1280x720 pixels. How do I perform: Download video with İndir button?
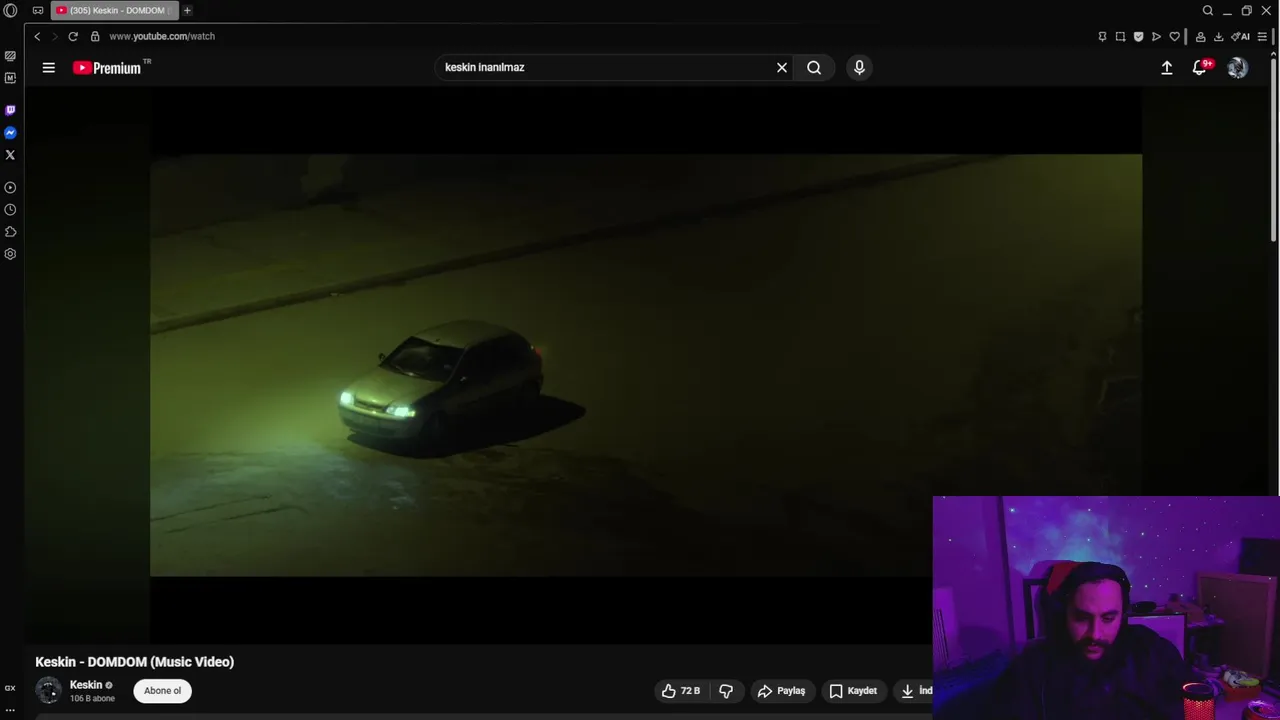[914, 691]
